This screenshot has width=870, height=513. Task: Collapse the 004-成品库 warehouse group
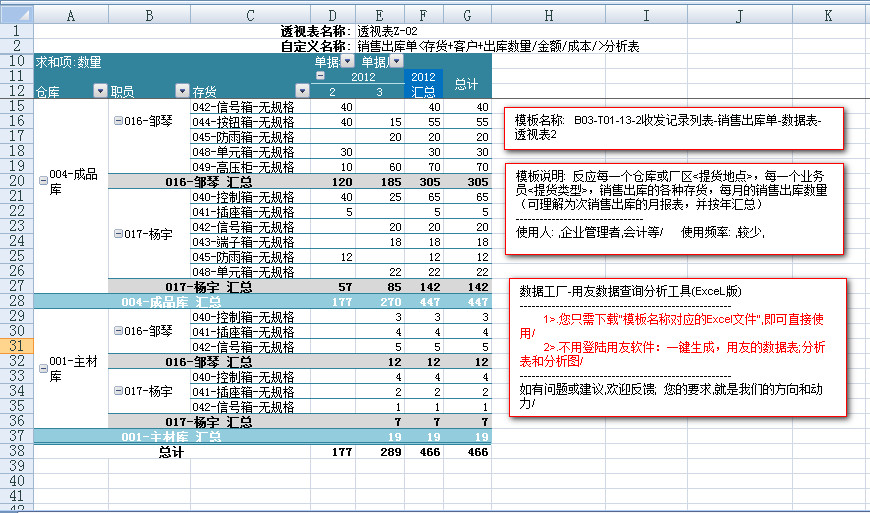tap(42, 180)
